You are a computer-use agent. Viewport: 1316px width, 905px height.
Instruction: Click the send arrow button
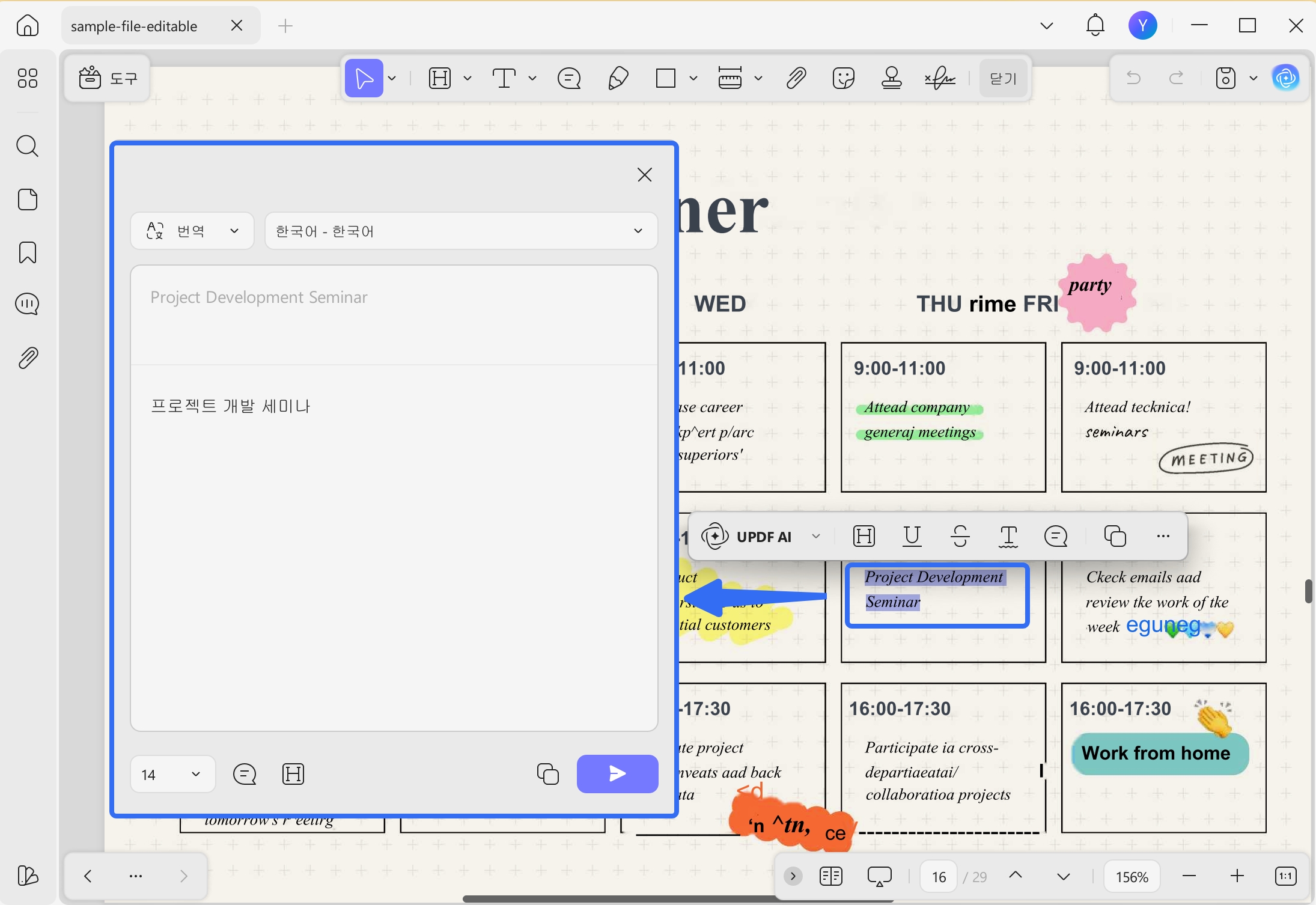[618, 774]
